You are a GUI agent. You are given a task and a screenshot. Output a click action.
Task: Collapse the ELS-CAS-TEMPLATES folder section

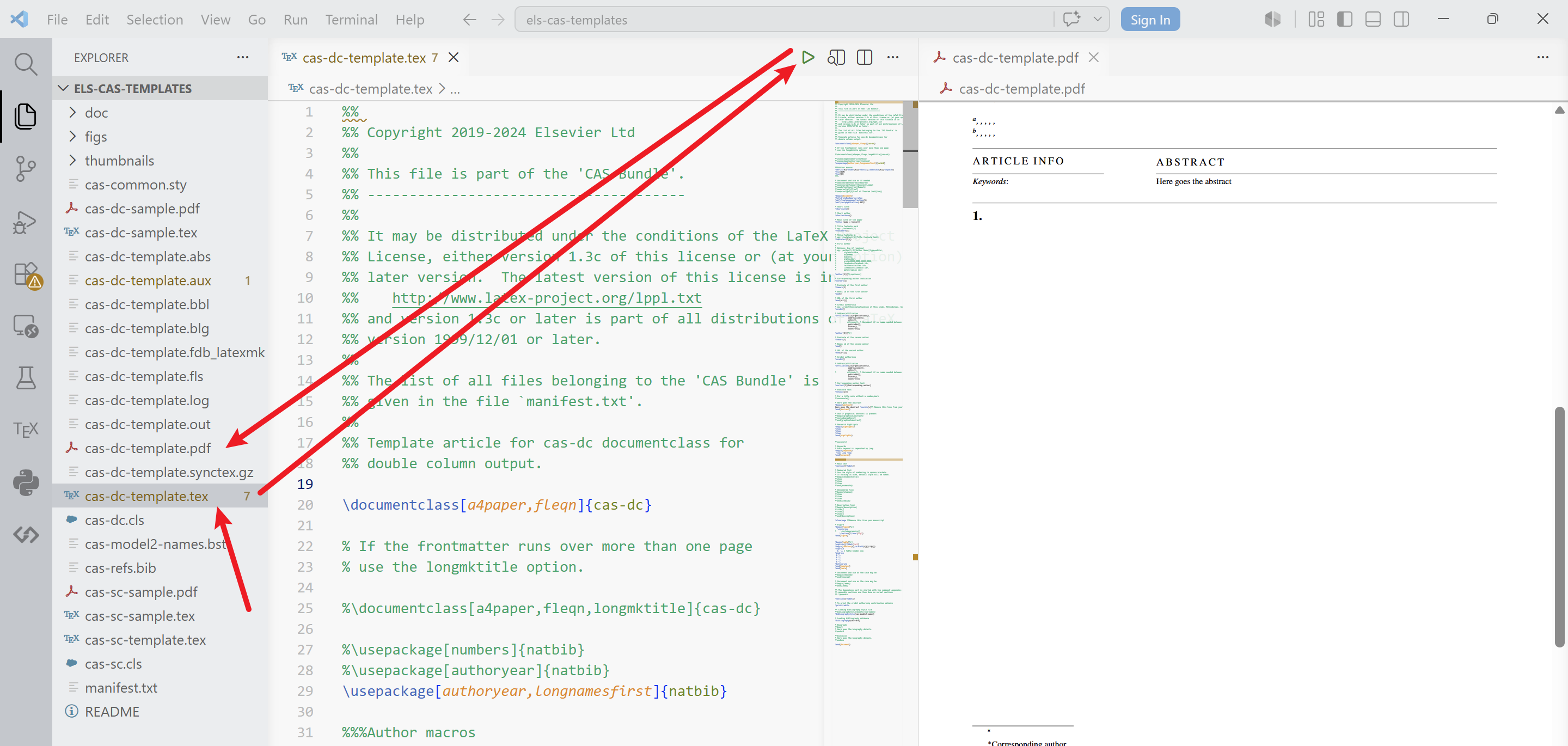click(x=160, y=88)
